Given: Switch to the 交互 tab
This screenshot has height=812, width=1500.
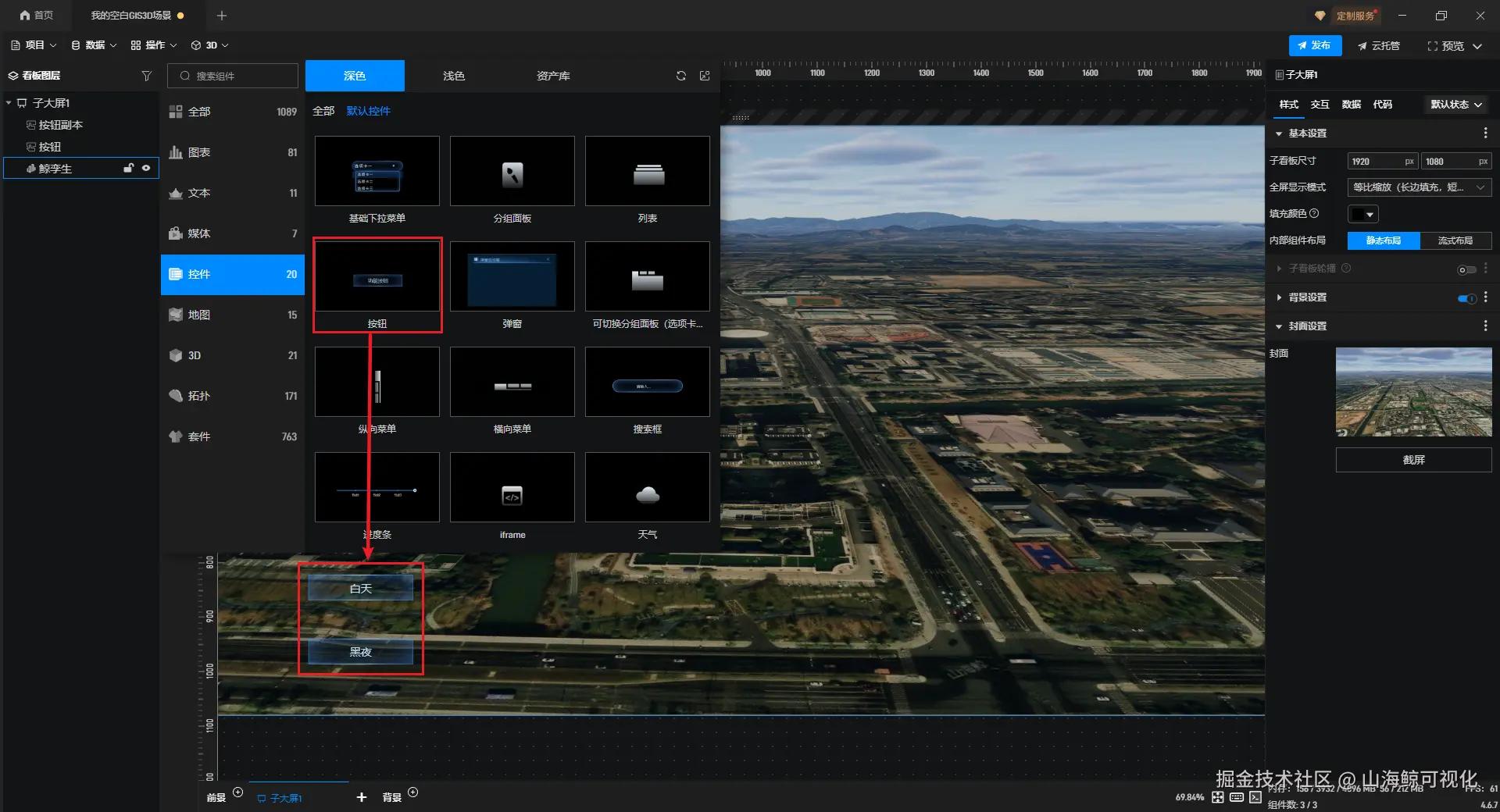Looking at the screenshot, I should (x=1320, y=105).
